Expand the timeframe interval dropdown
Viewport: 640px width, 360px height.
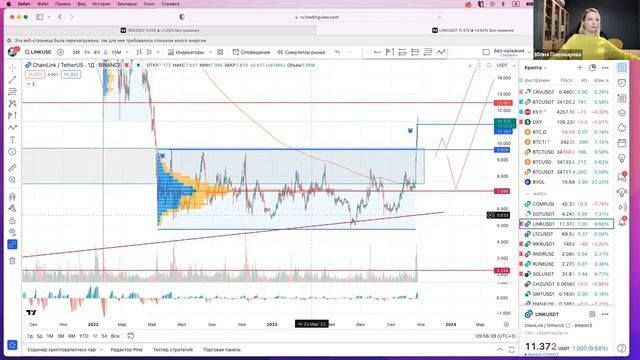127,52
